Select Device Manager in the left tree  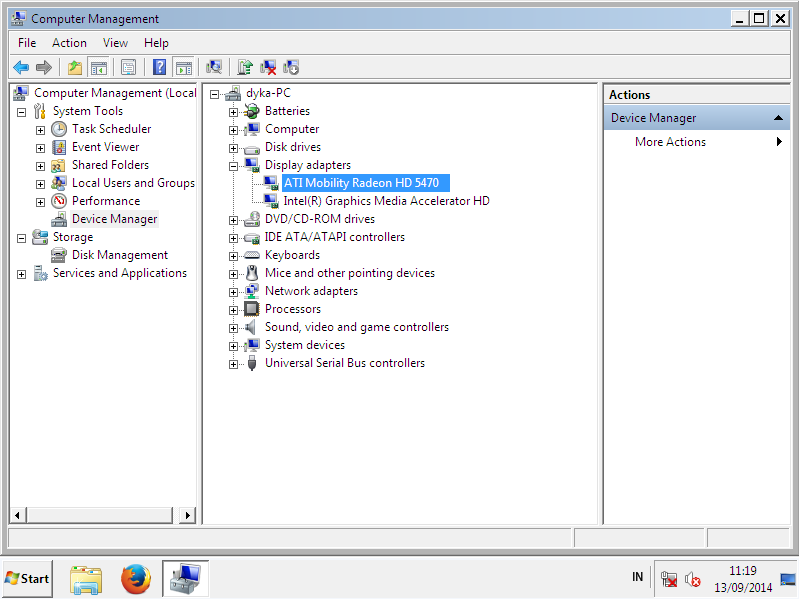coord(115,219)
